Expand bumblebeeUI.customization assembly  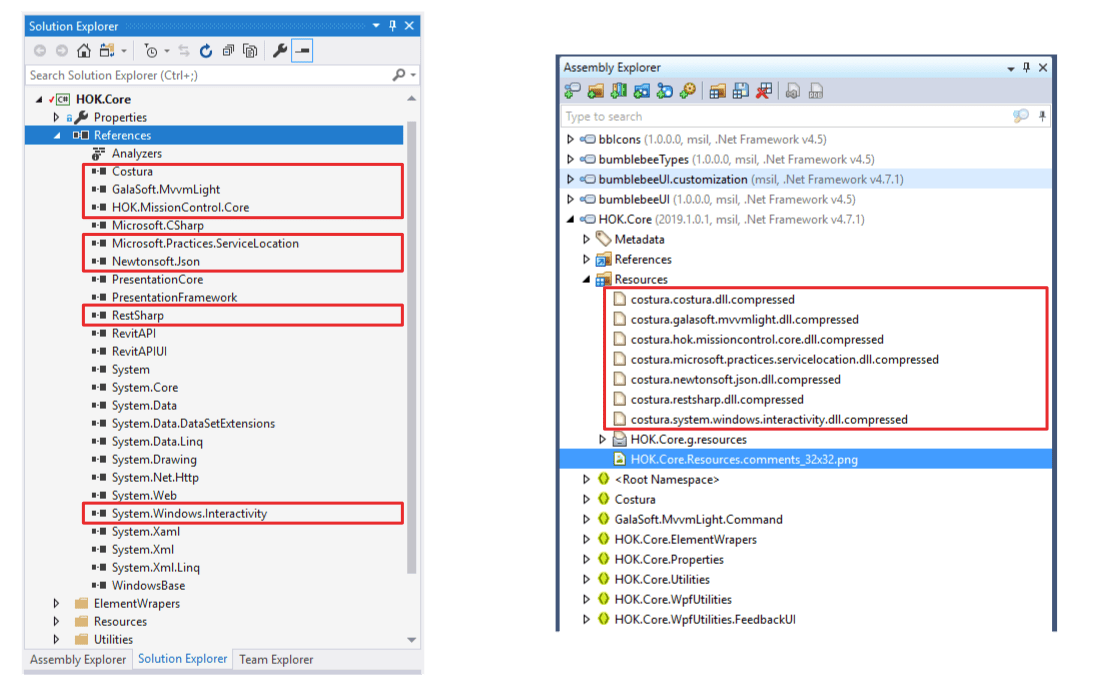(x=570, y=179)
